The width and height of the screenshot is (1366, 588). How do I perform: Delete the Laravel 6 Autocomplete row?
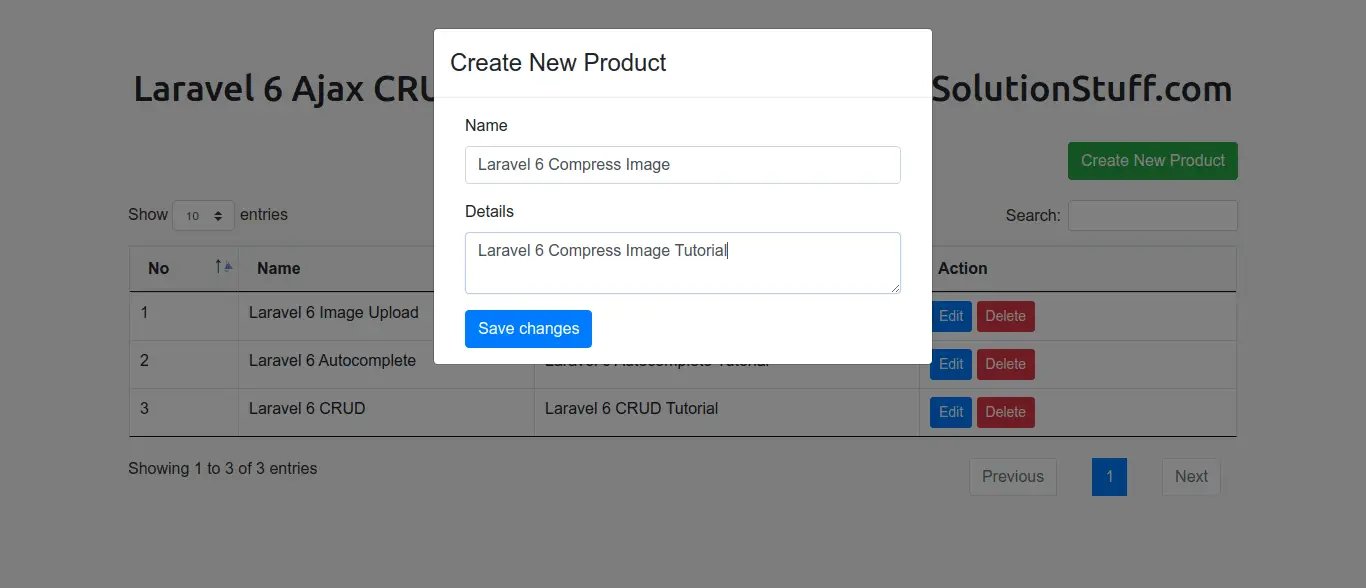point(1005,364)
